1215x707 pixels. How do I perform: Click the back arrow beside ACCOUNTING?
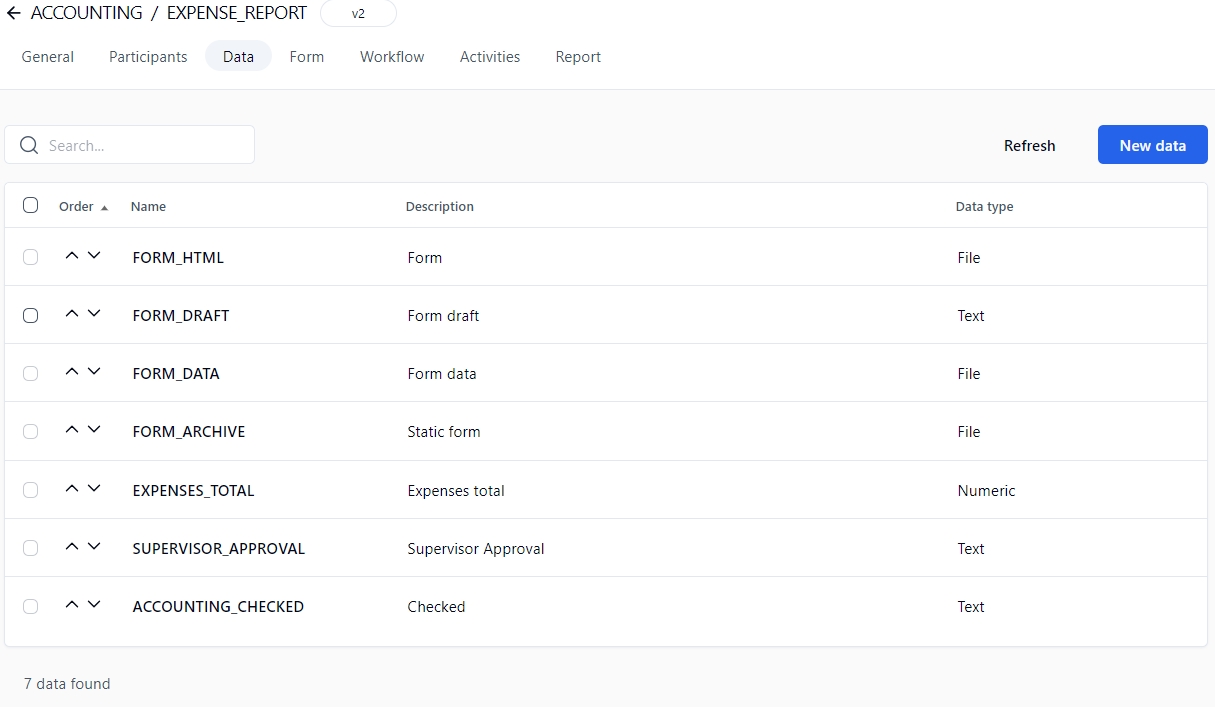click(14, 14)
